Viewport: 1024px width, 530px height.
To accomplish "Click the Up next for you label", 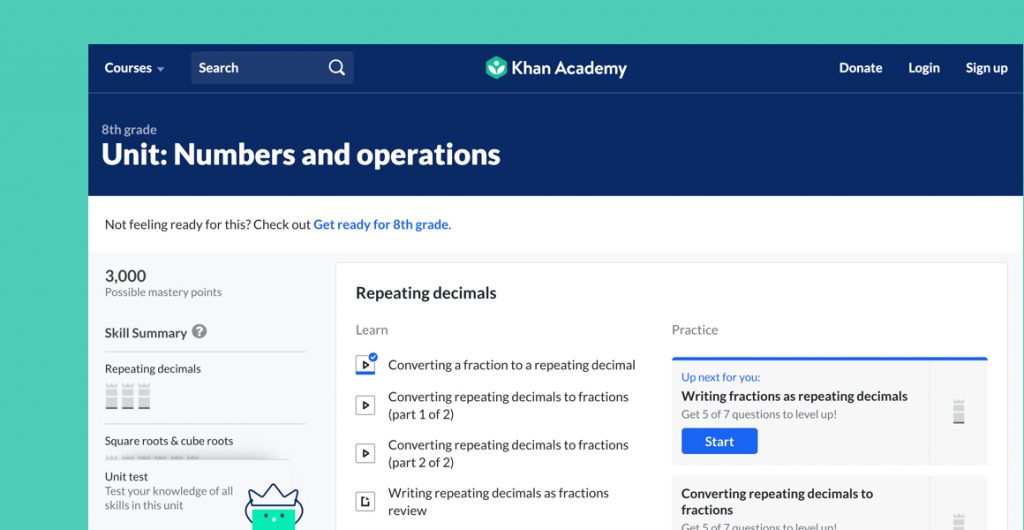I will coord(720,377).
